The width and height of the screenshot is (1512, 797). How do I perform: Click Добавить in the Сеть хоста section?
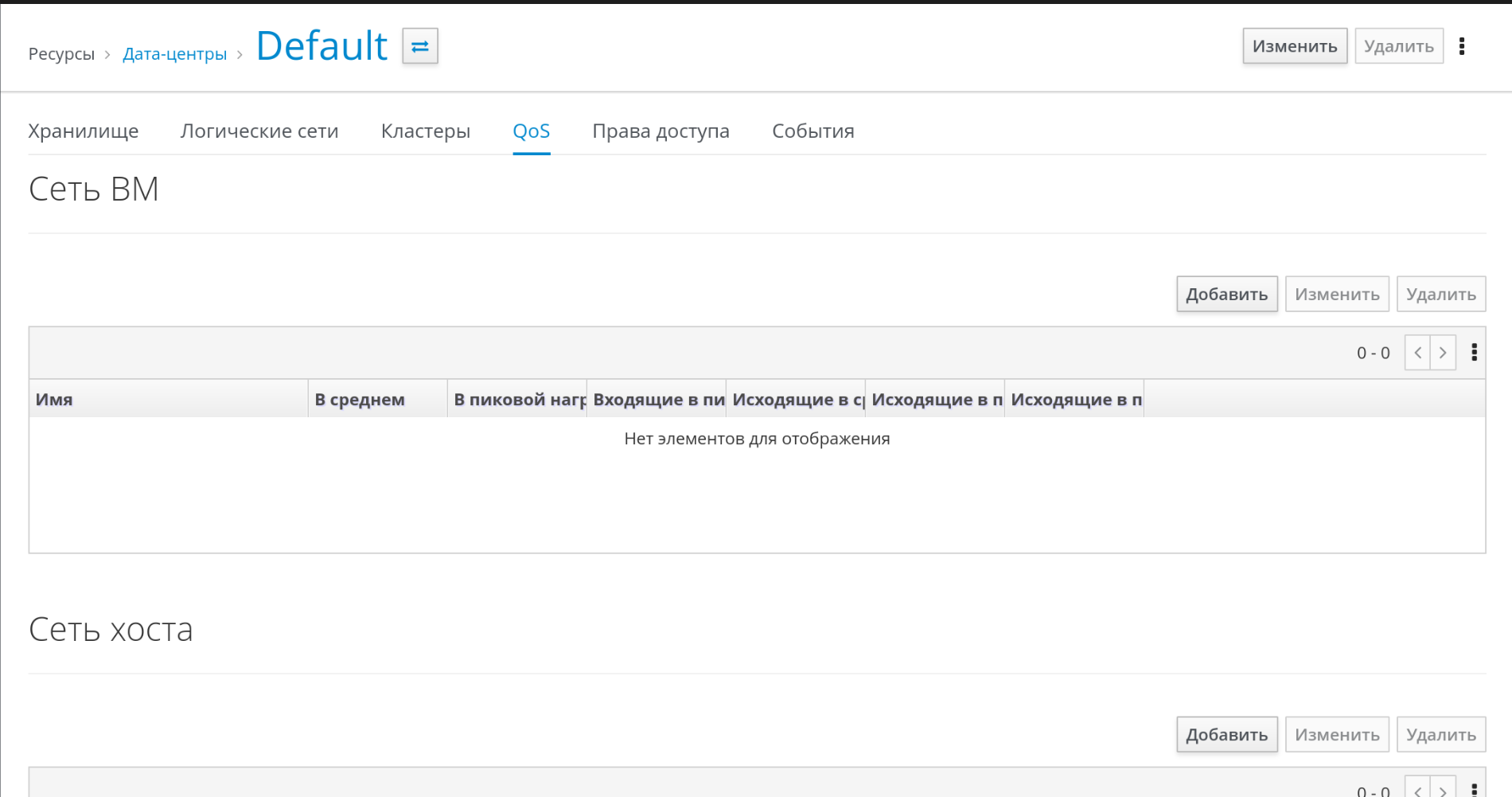tap(1226, 735)
